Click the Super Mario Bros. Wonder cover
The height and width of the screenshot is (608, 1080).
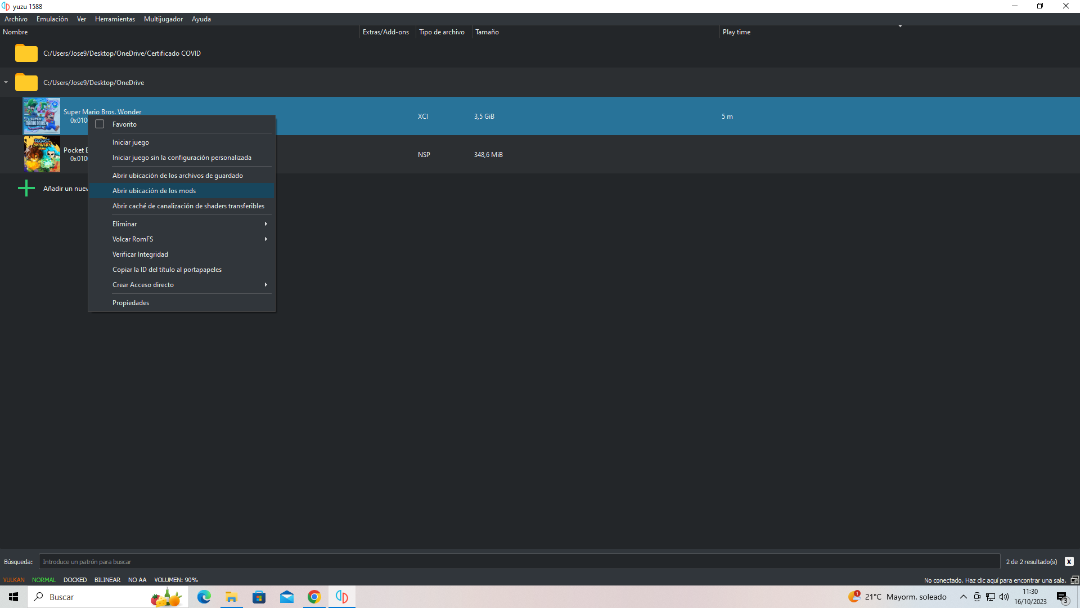[41, 116]
